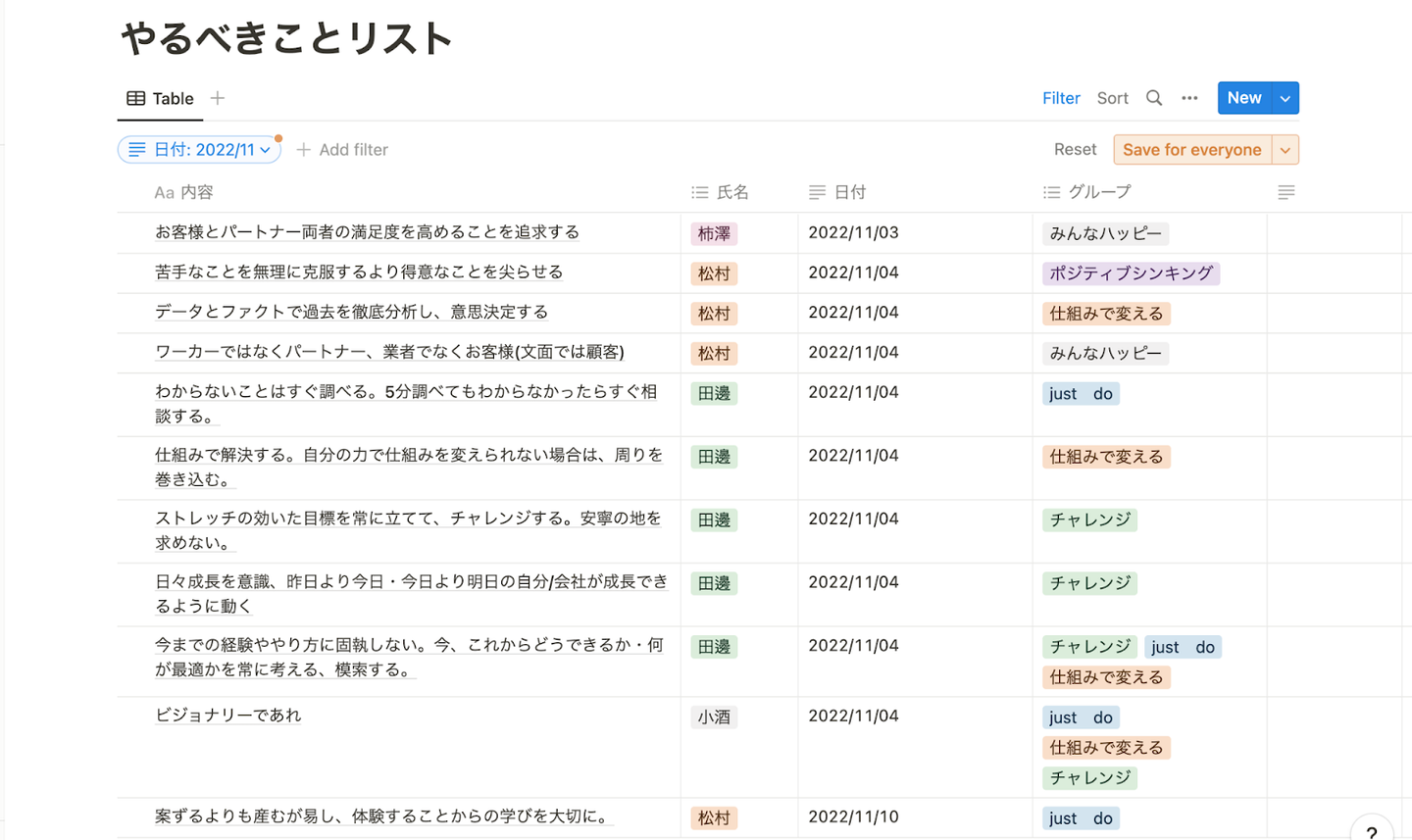Click Add filter

[342, 150]
